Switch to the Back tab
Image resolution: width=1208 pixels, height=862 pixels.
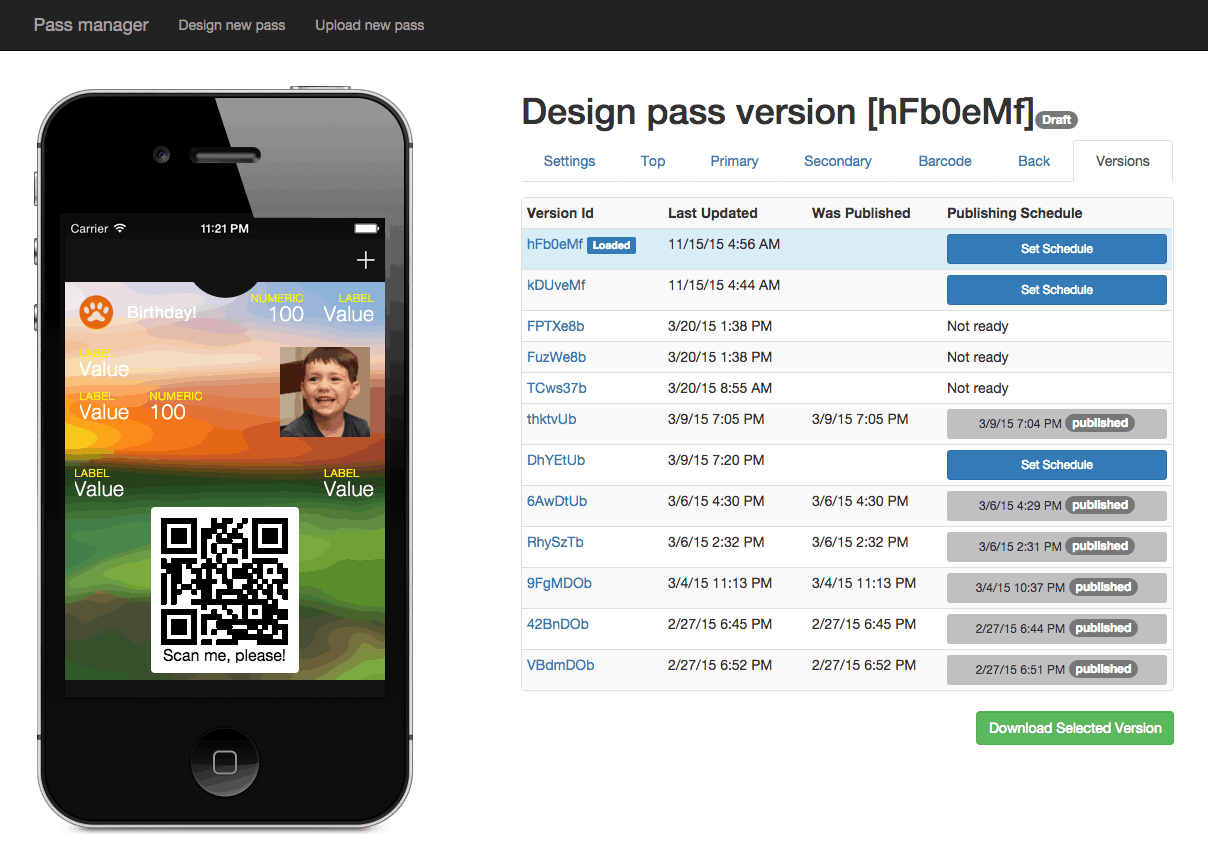[1034, 161]
